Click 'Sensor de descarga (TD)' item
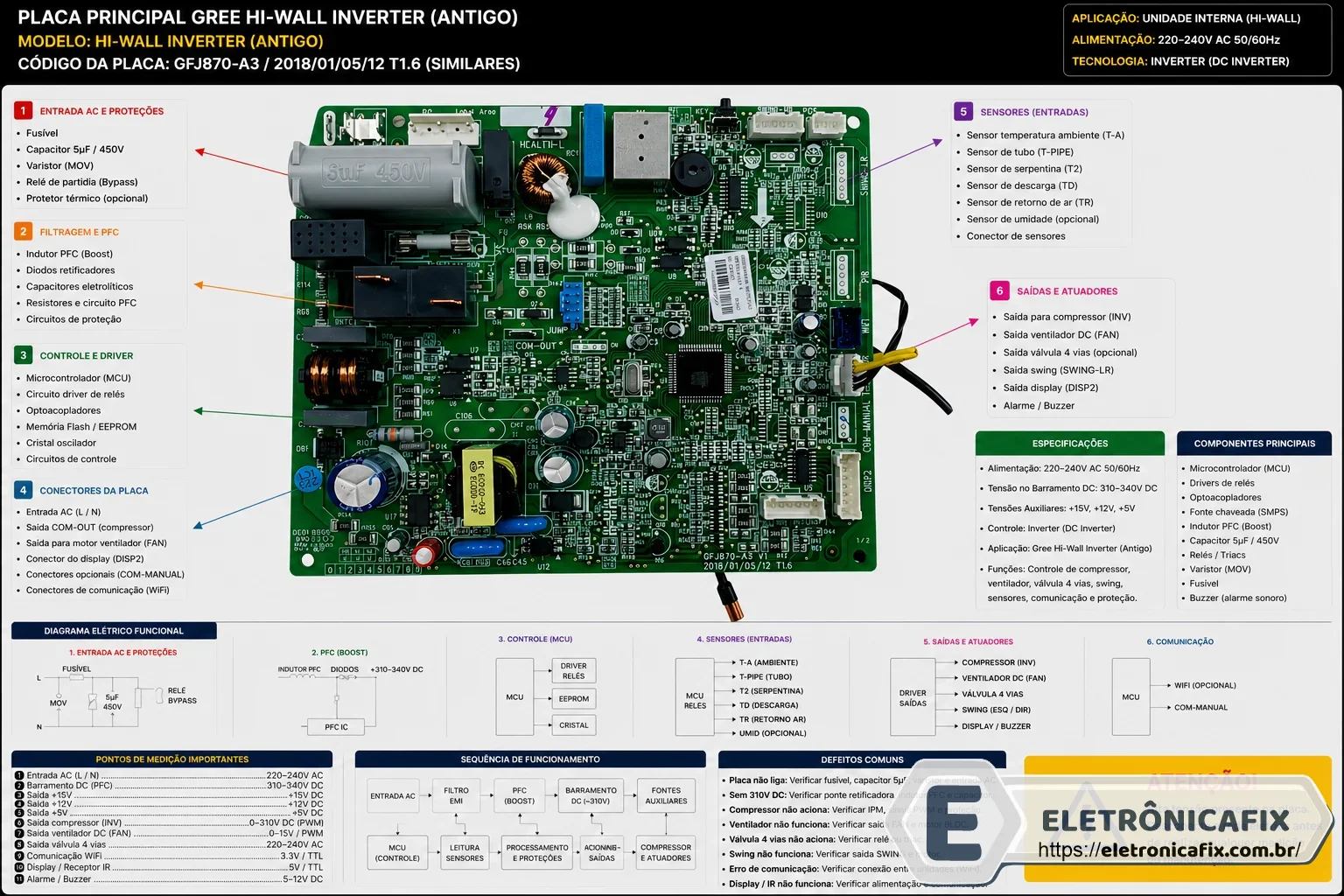1344x896 pixels. coord(1022,185)
